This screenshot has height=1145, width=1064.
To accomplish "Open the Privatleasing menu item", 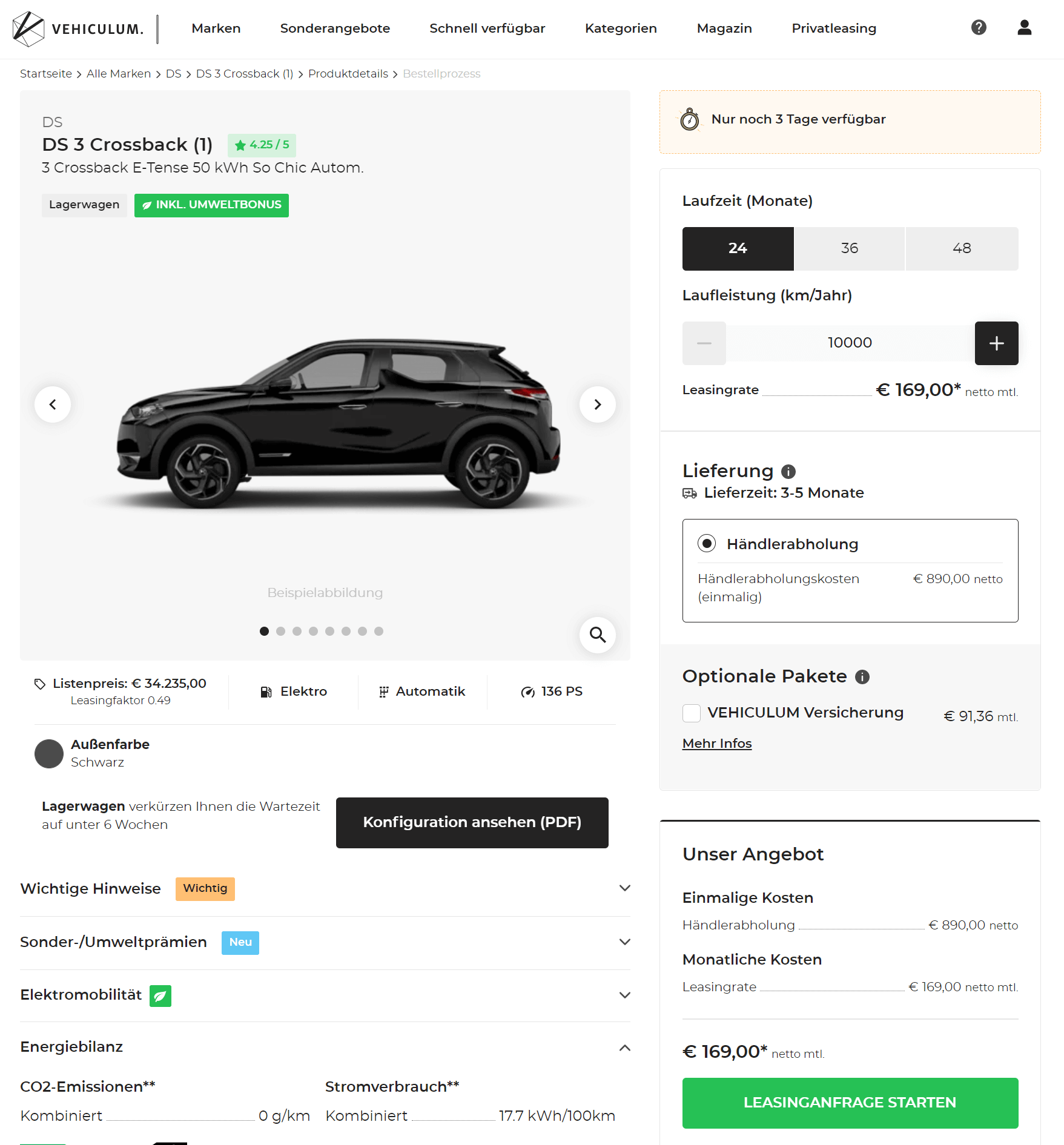I will (834, 28).
